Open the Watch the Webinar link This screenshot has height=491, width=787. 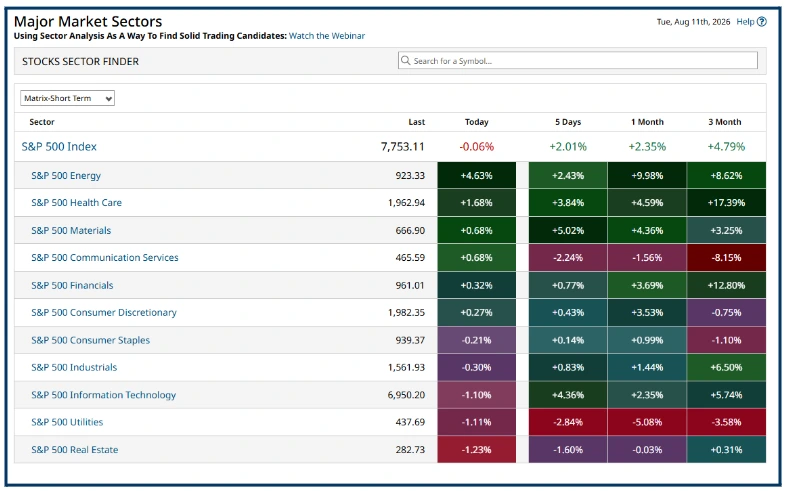pyautogui.click(x=327, y=36)
